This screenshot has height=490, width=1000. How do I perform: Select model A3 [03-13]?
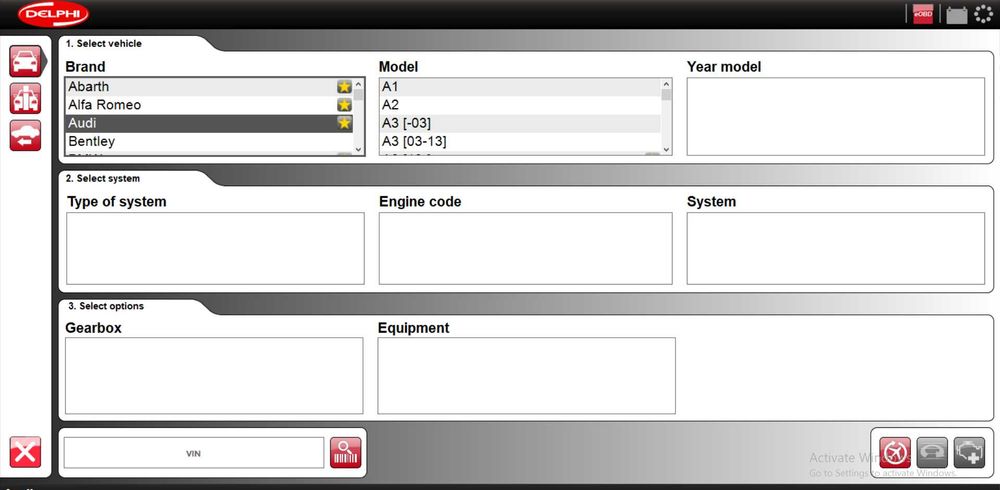[520, 141]
